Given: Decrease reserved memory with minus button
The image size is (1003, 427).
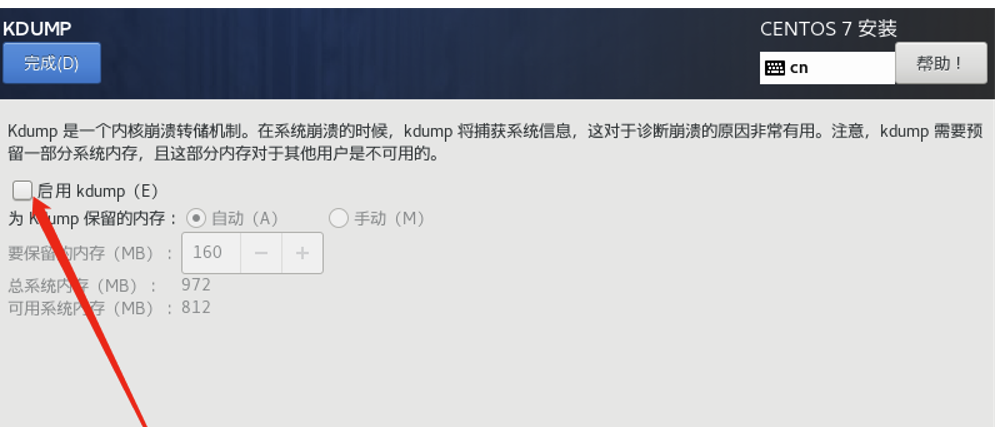Looking at the screenshot, I should (261, 253).
